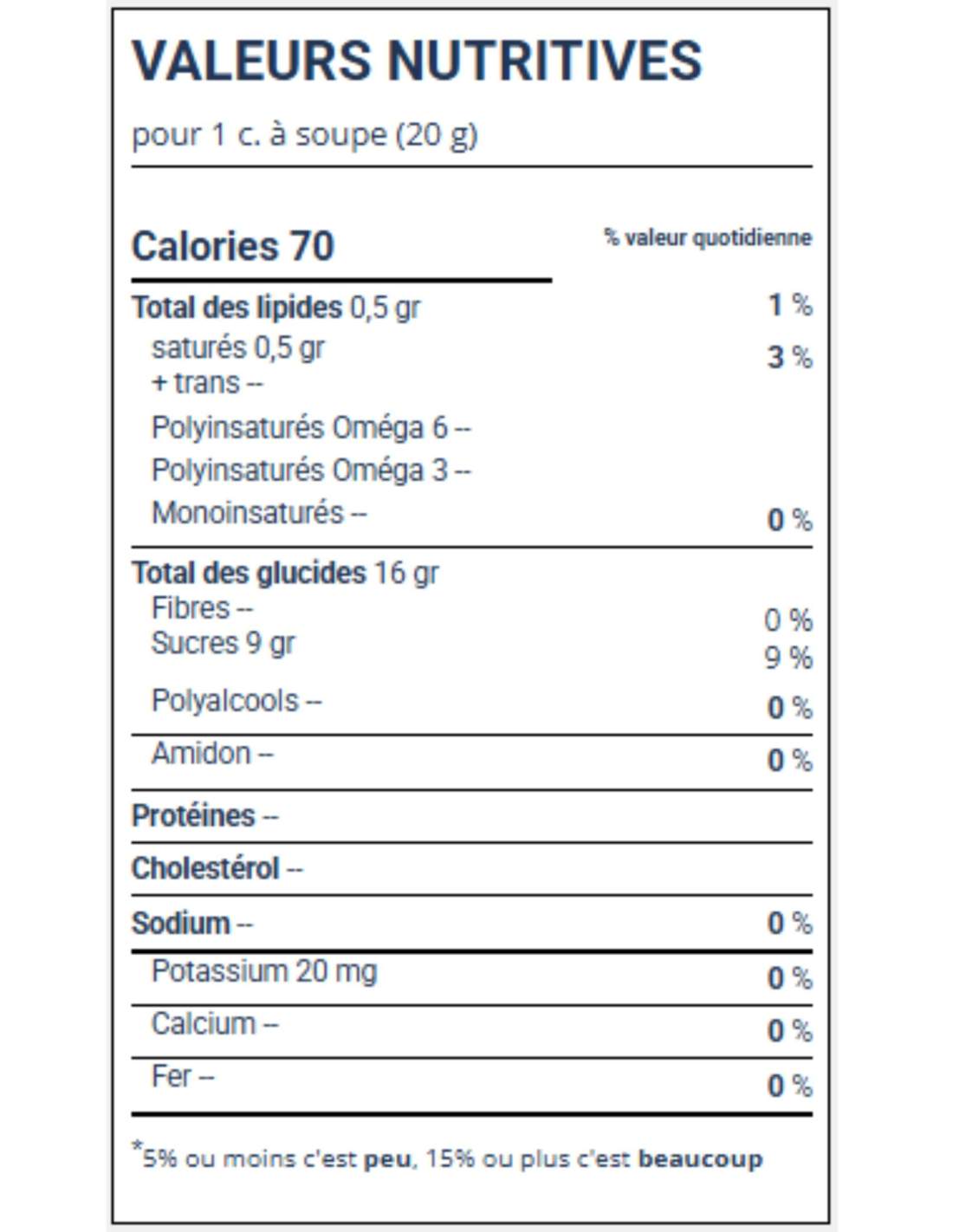Click the VALEURS NUTRITIVES heading

click(417, 61)
